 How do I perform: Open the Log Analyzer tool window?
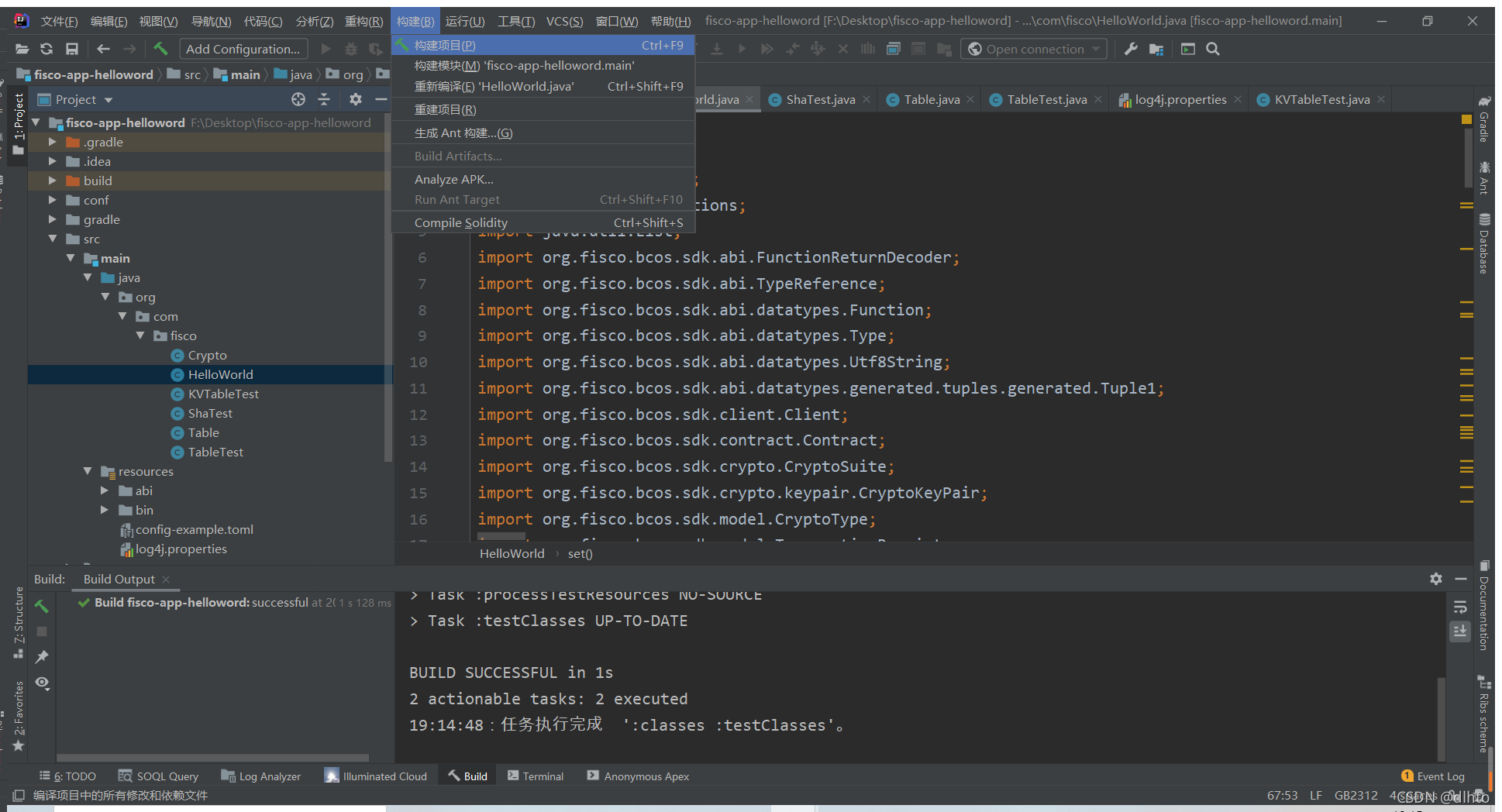pyautogui.click(x=261, y=776)
